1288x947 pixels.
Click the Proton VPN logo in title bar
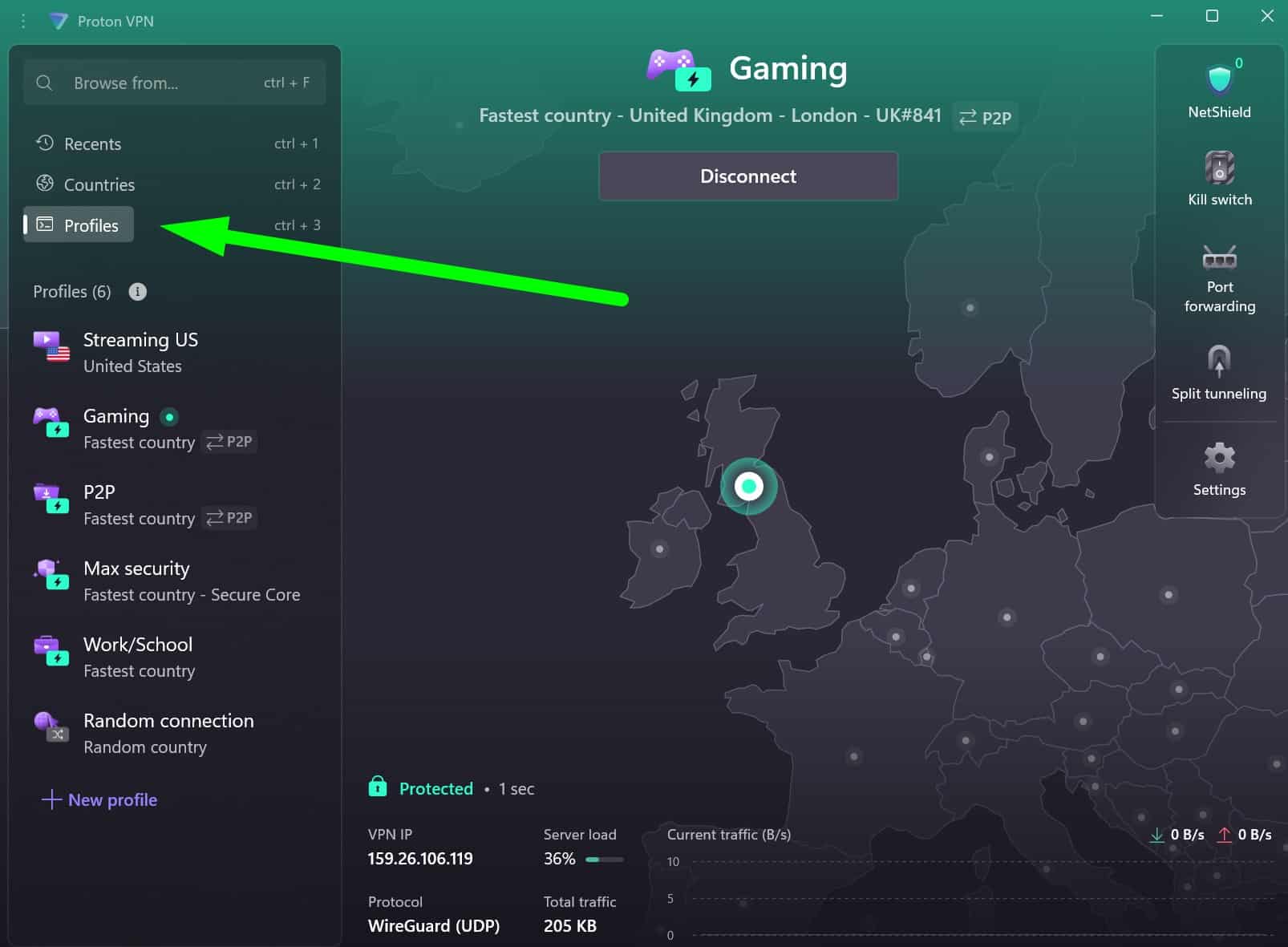58,21
